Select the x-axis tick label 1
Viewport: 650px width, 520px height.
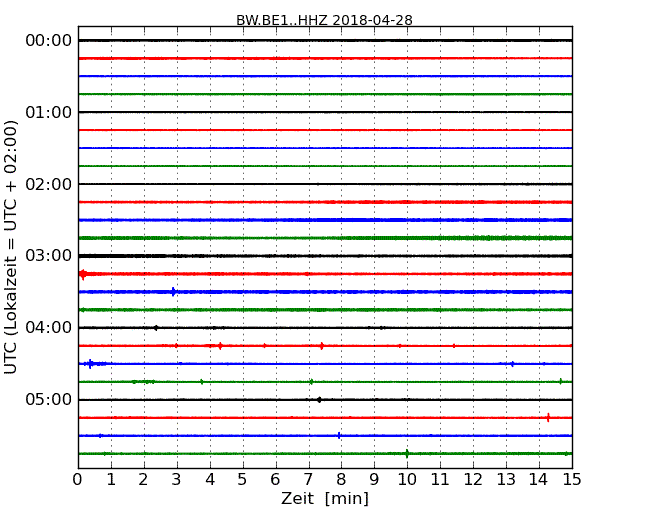(x=111, y=480)
